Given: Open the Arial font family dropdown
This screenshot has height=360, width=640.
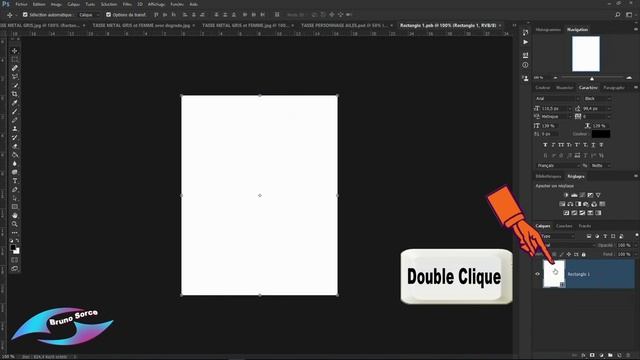Looking at the screenshot, I should pyautogui.click(x=557, y=99).
